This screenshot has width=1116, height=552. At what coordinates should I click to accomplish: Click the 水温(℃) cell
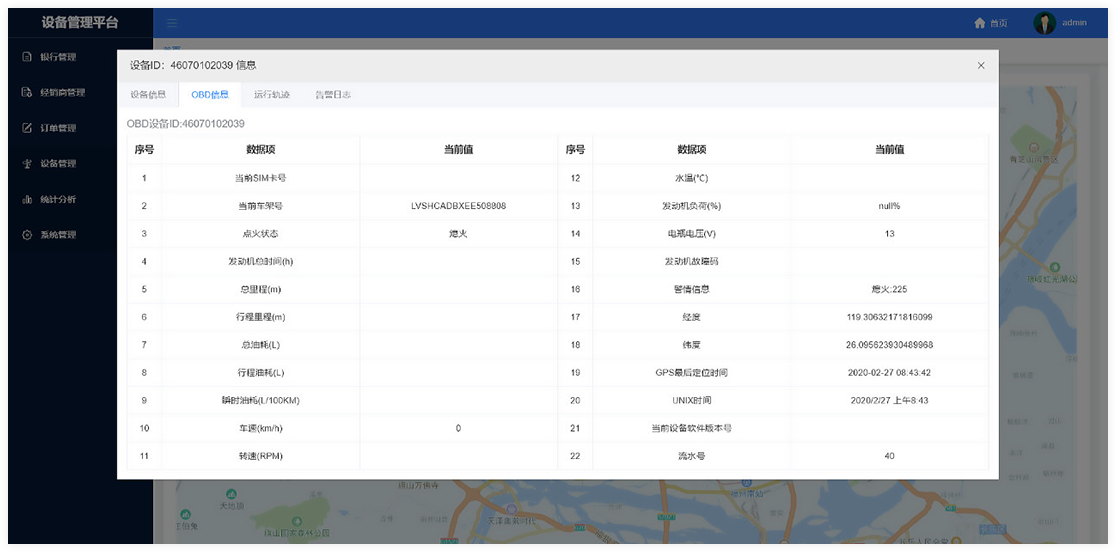click(691, 178)
